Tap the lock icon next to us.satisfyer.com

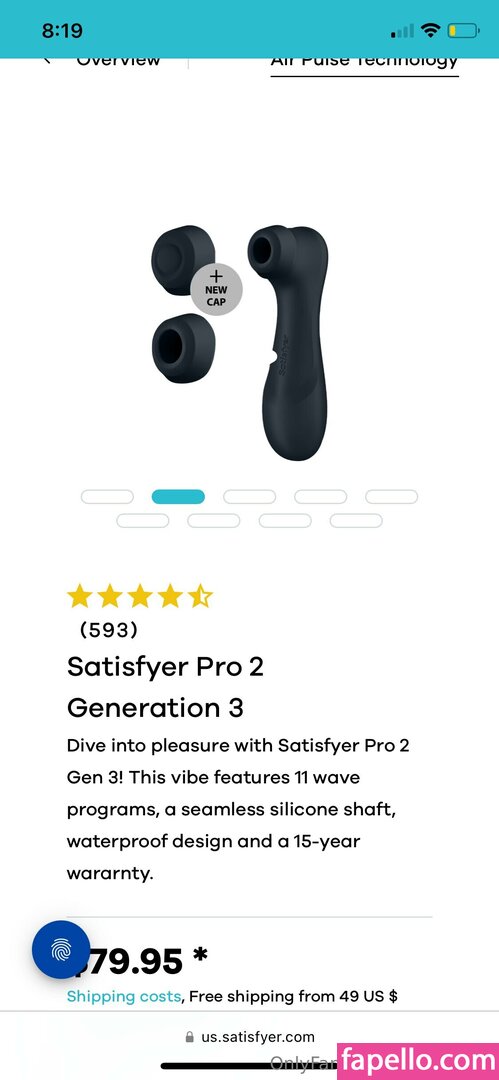tap(190, 1037)
